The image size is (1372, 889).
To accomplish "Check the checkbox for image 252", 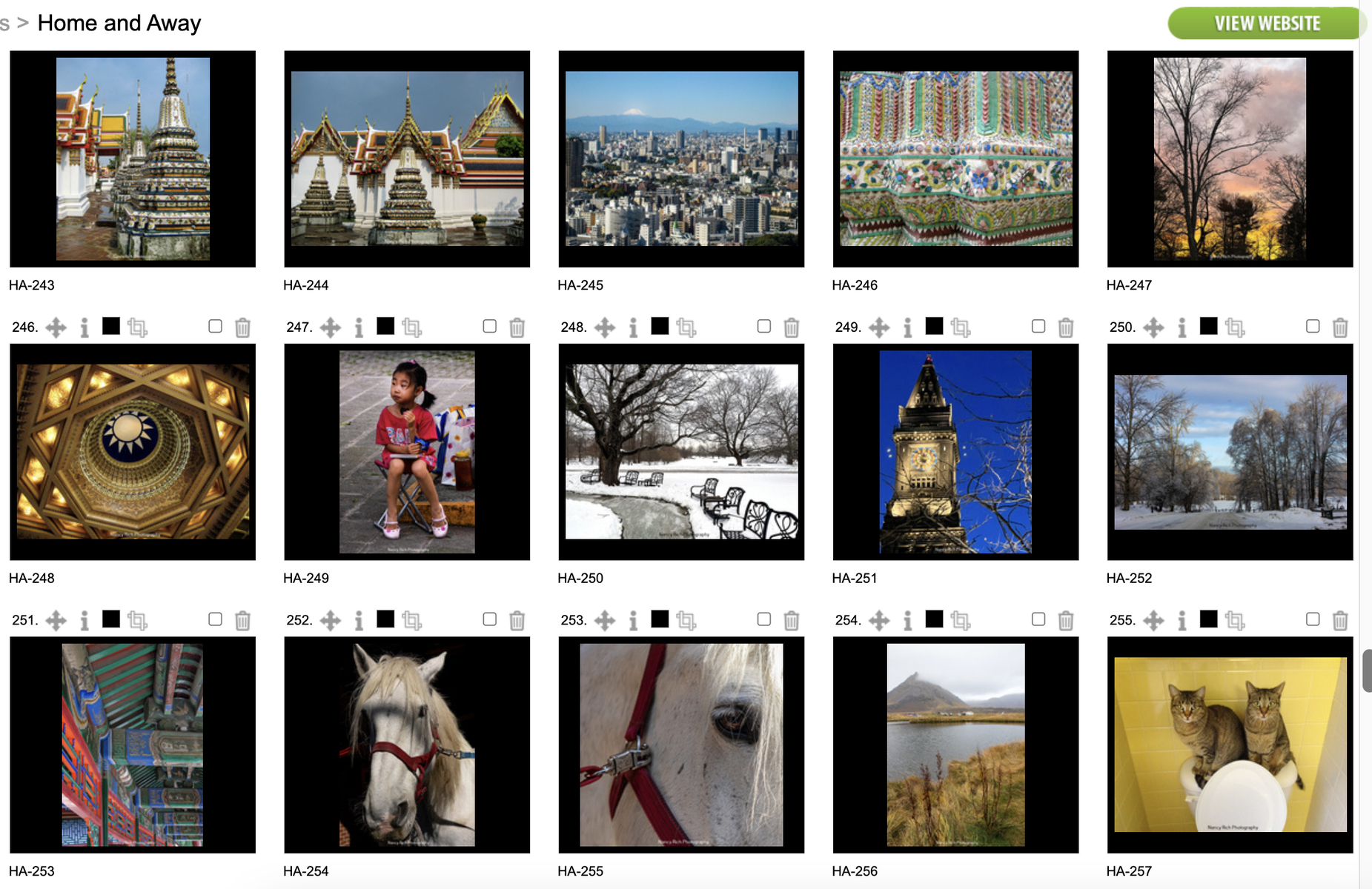I will tap(489, 619).
